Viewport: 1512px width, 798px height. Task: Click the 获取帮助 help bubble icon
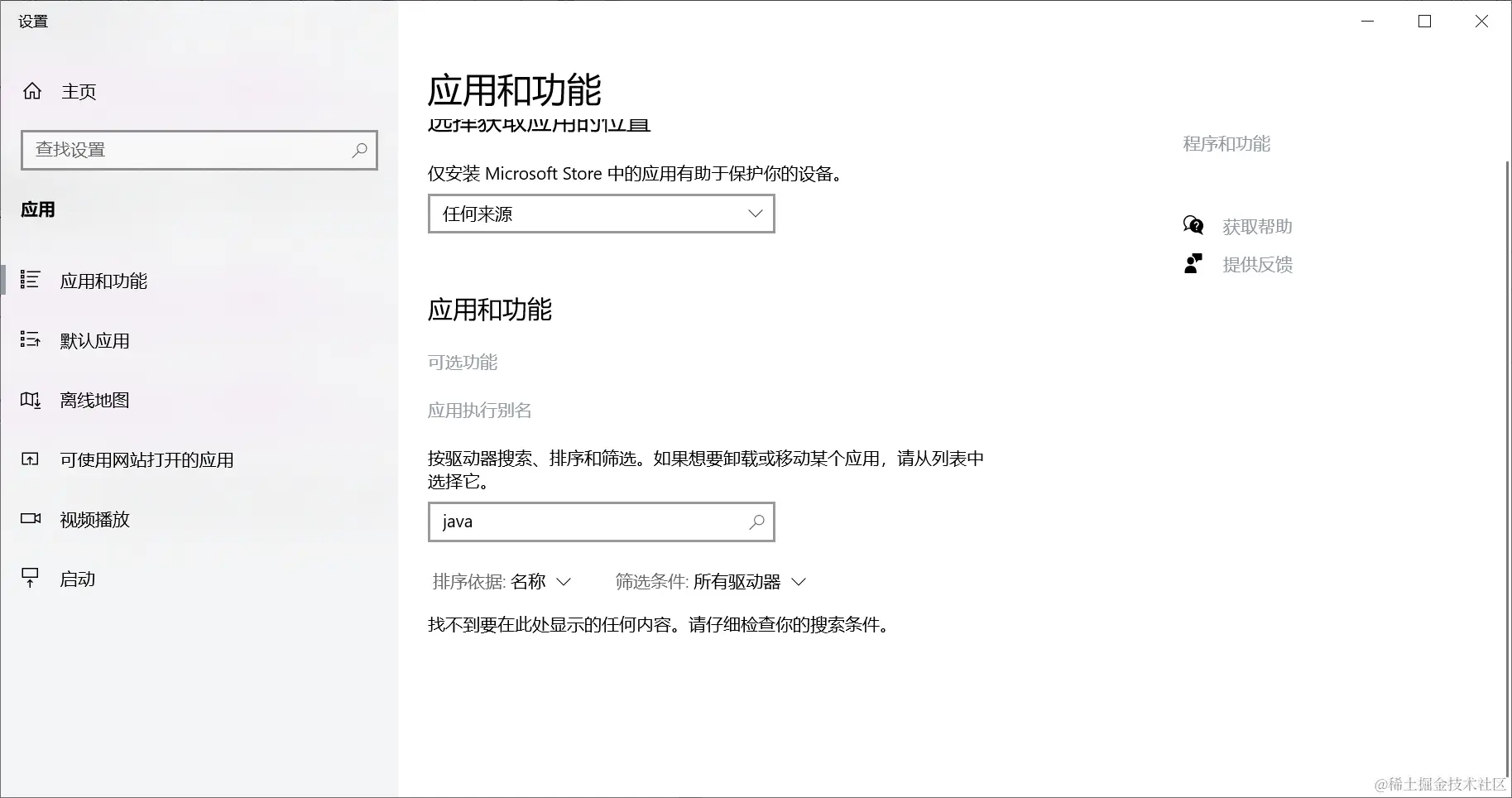[1193, 225]
